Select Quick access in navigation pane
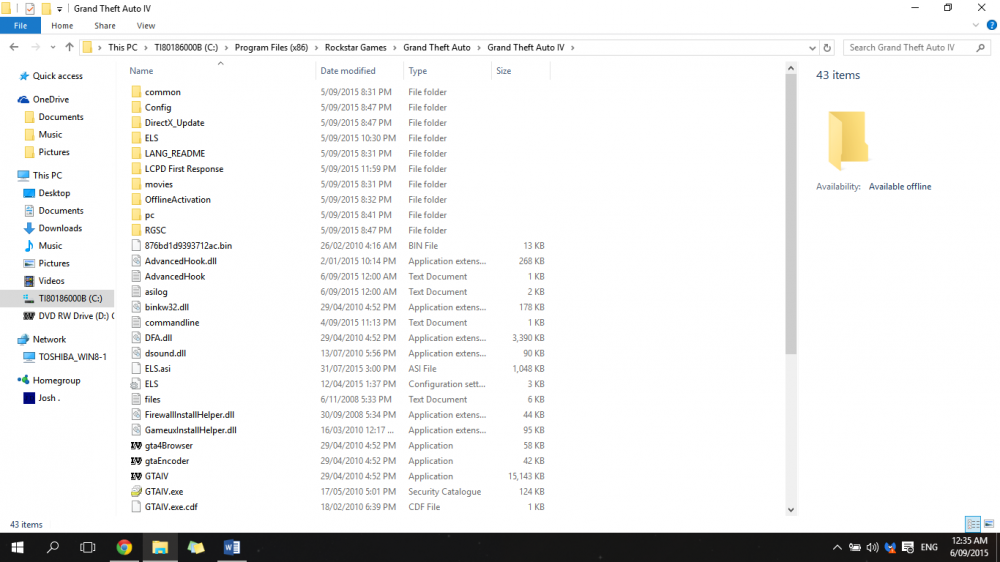The height and width of the screenshot is (562, 1000). (x=57, y=76)
